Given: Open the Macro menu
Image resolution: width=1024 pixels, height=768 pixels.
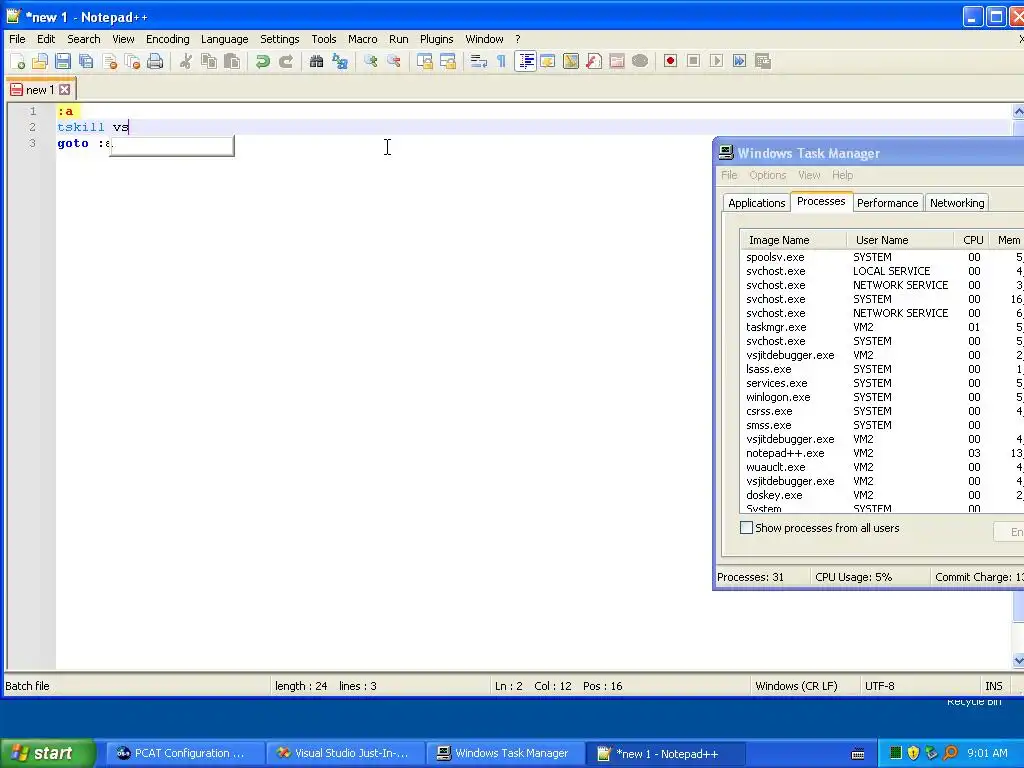Looking at the screenshot, I should [362, 39].
